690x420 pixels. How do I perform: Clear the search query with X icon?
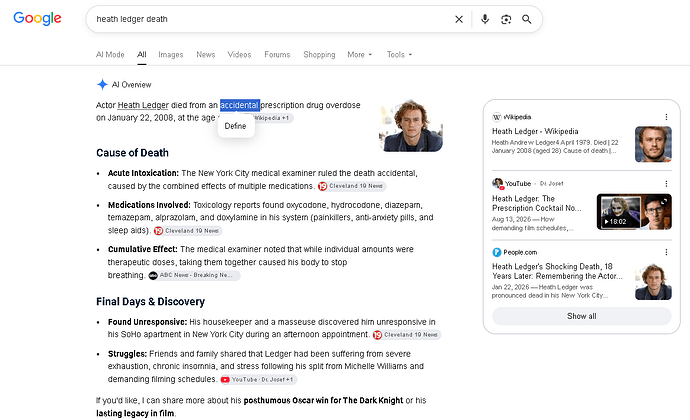[459, 19]
